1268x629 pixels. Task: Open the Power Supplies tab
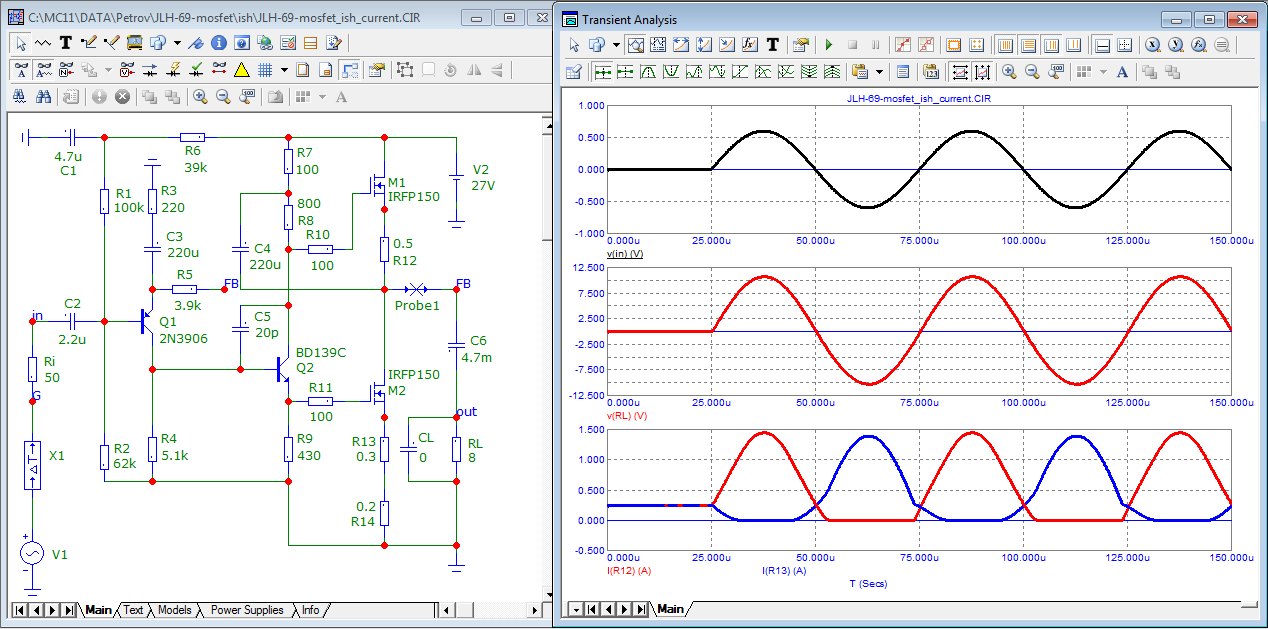click(x=247, y=610)
